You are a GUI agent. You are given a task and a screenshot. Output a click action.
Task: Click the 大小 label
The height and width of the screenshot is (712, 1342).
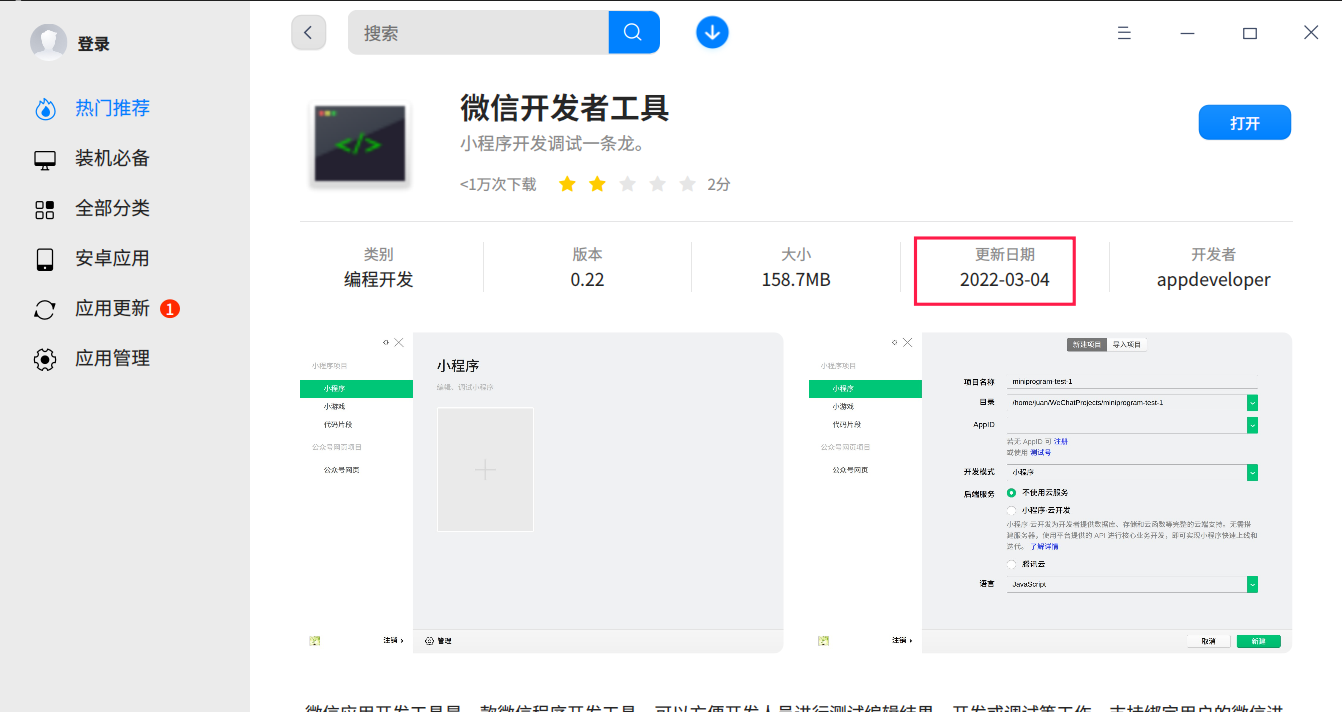[796, 255]
